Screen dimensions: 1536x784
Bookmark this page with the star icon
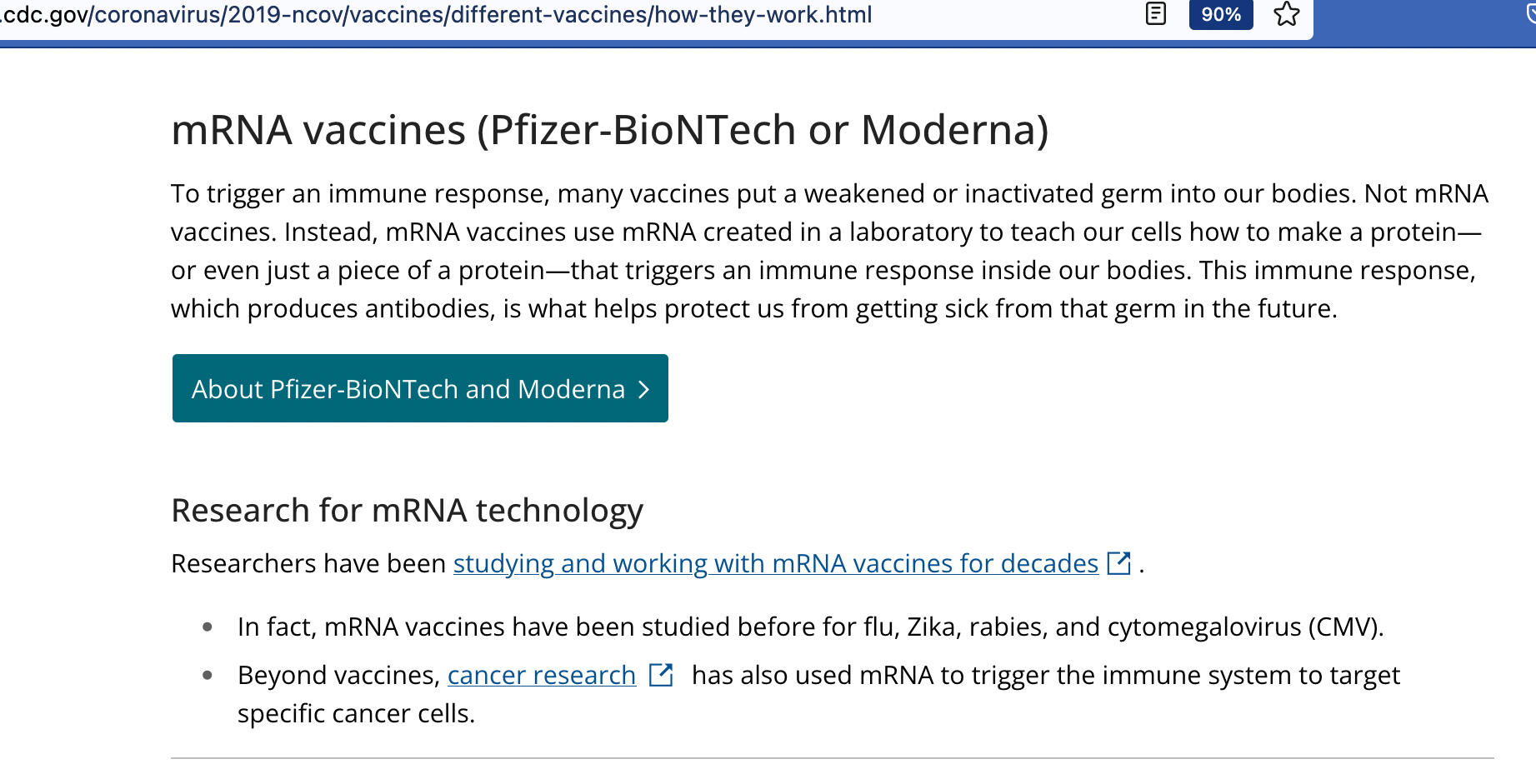[x=1287, y=14]
